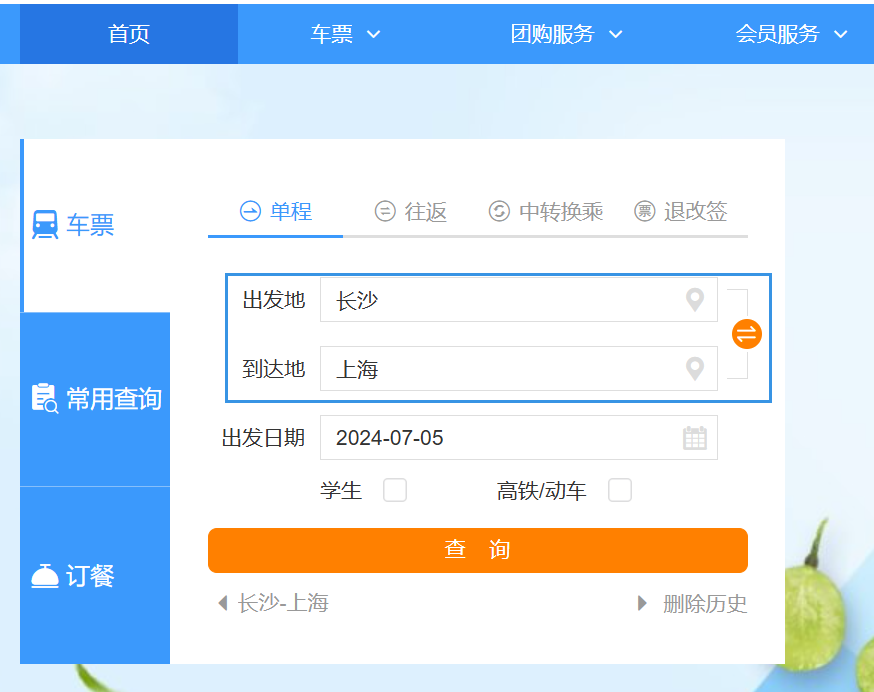Click the location pin in 出发地 field
Screen dimensions: 874x692
695,300
